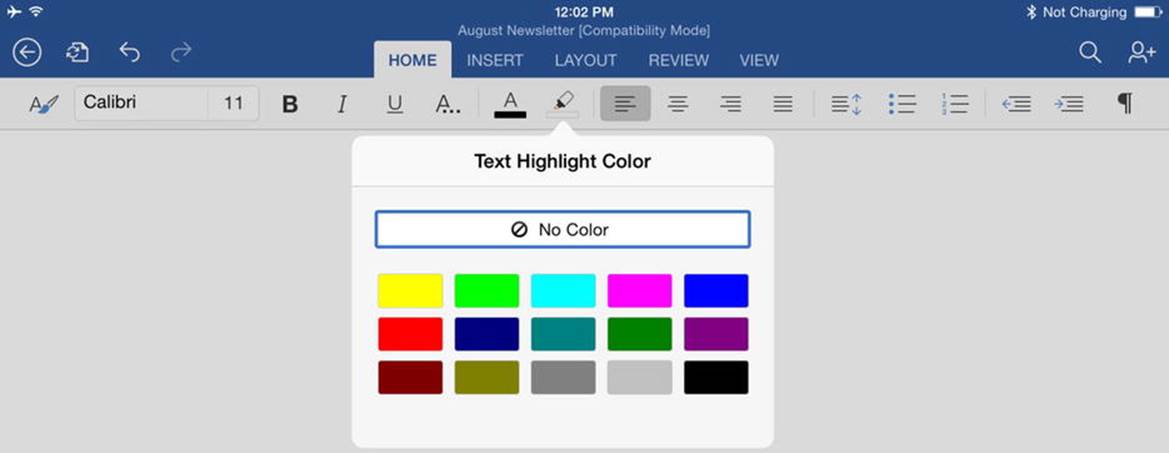Viewport: 1169px width, 453px height.
Task: Open the text styles brush icon
Action: coord(43,104)
